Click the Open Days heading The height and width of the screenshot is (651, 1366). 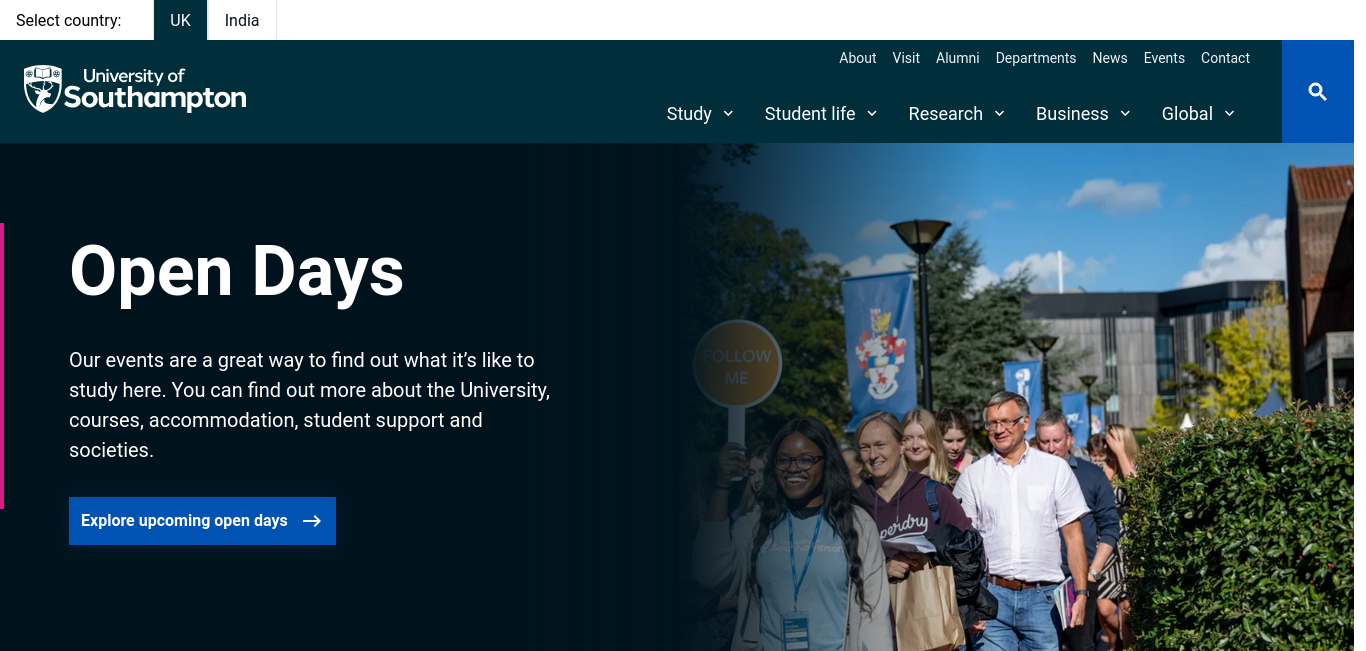pos(237,271)
